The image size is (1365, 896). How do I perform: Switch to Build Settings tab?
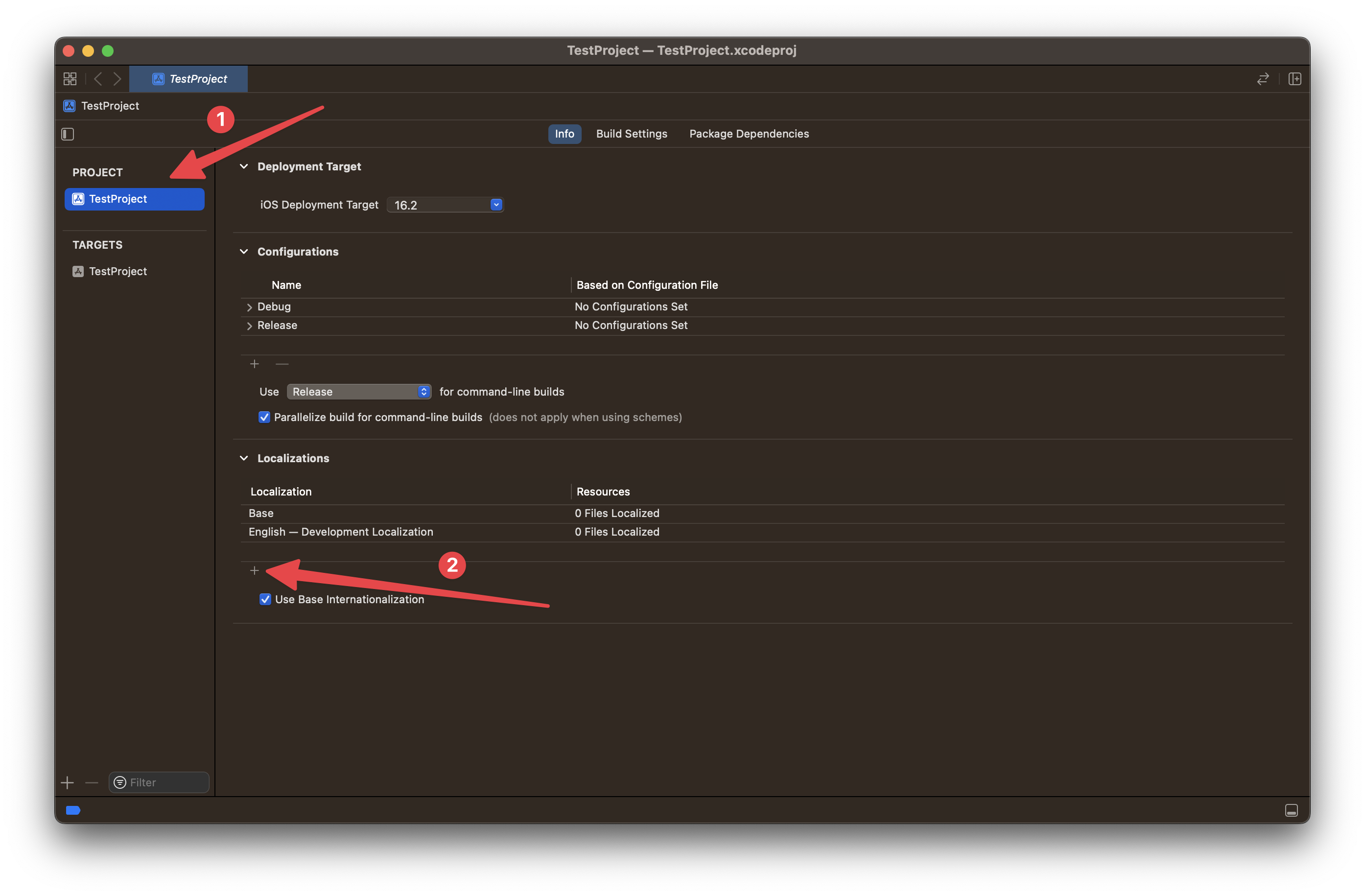632,133
